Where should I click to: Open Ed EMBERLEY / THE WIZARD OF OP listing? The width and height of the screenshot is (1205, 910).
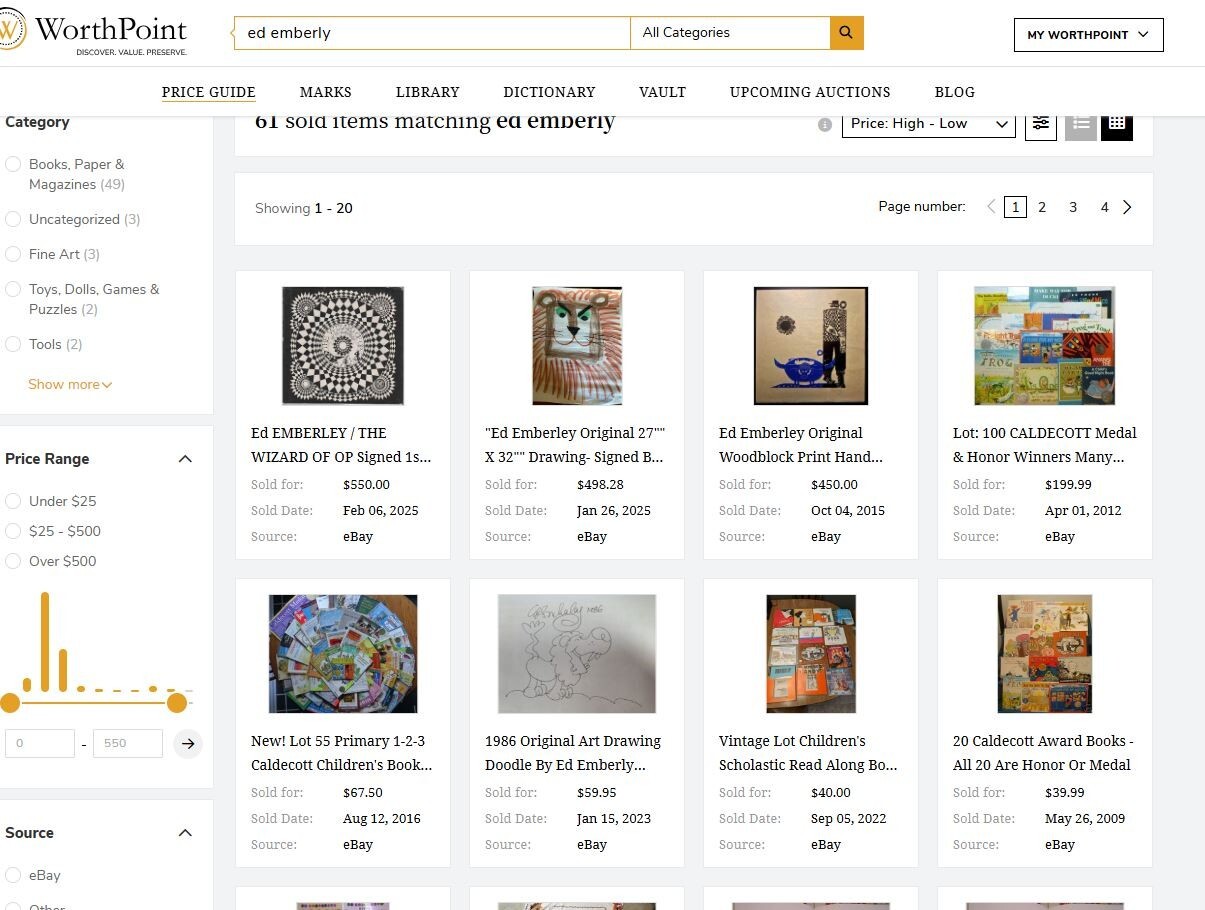click(341, 445)
